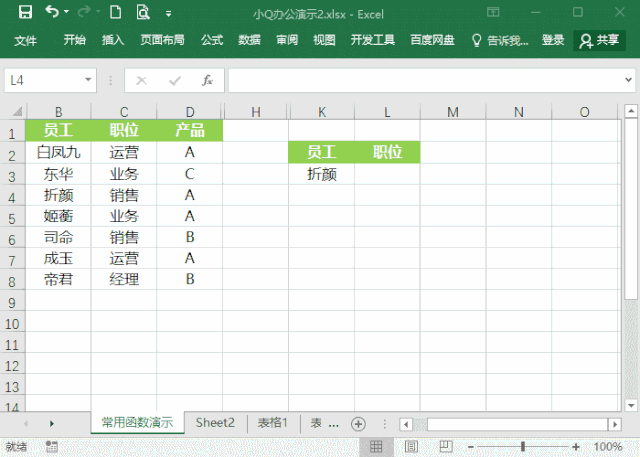Screen dimensions: 640x457
Task: Open the undo history dropdown arrow
Action: (67, 12)
